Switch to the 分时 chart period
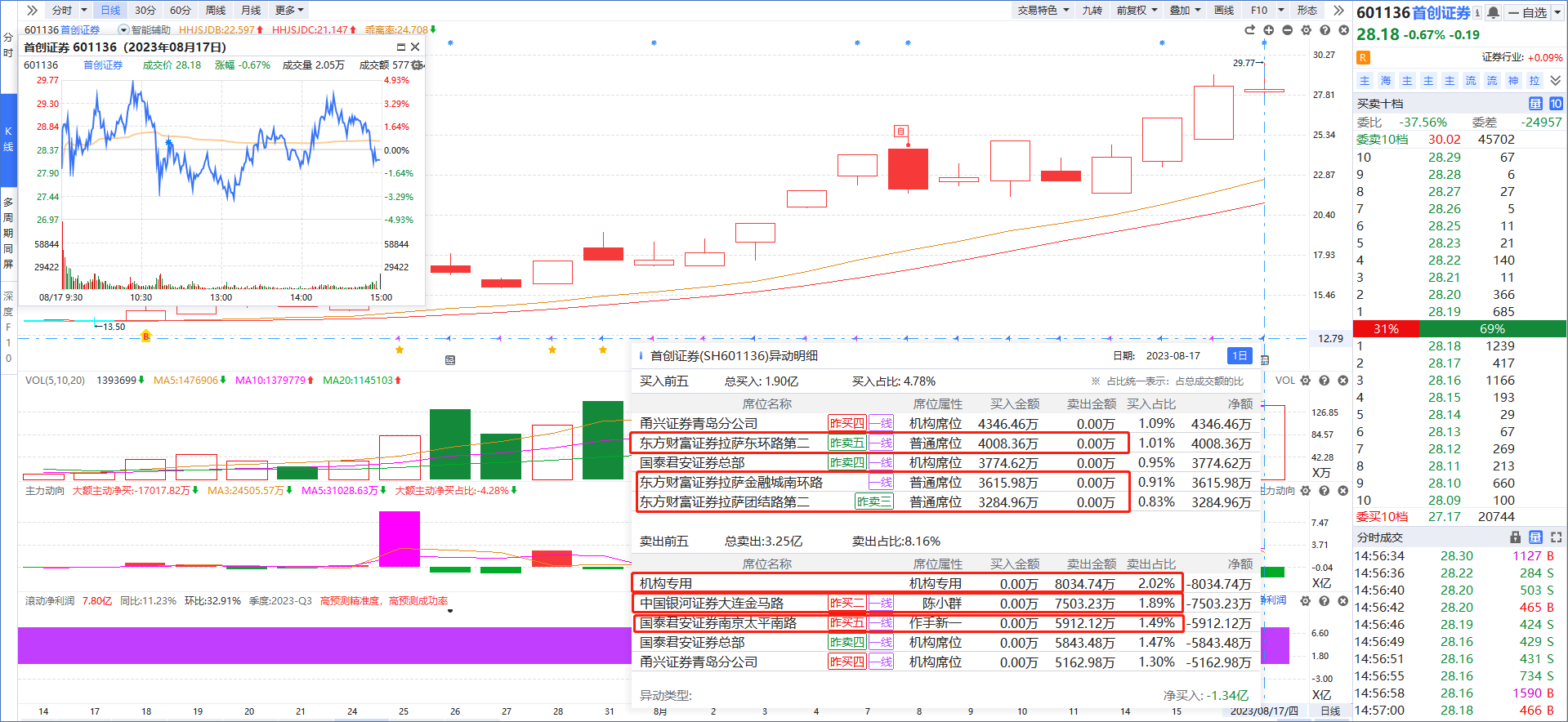The height and width of the screenshot is (722, 1568). click(x=61, y=10)
